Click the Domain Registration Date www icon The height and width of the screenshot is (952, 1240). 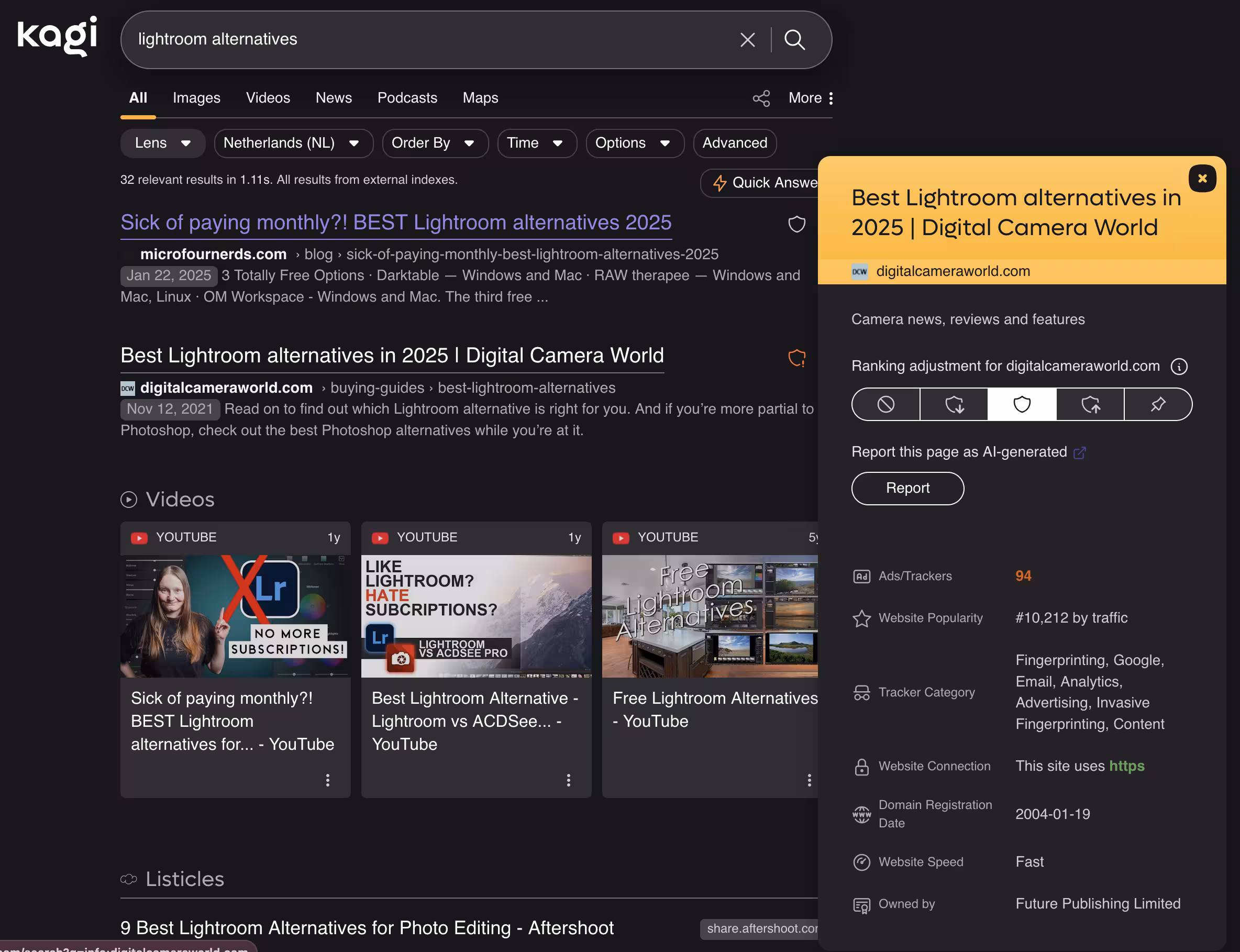861,814
